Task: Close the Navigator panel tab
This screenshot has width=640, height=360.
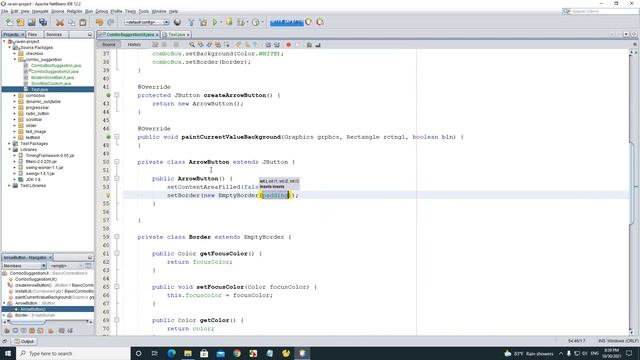Action: (x=50, y=258)
